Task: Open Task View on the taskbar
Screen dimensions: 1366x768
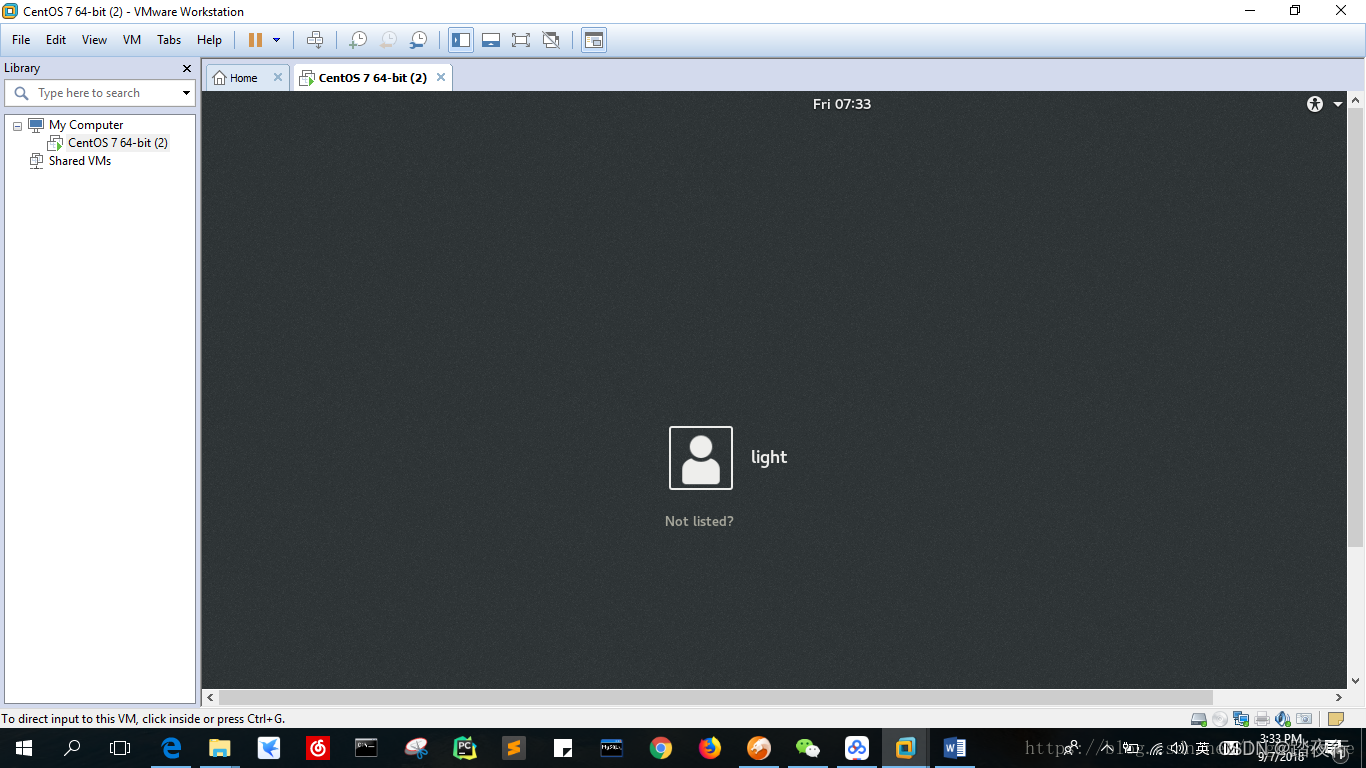Action: click(120, 748)
